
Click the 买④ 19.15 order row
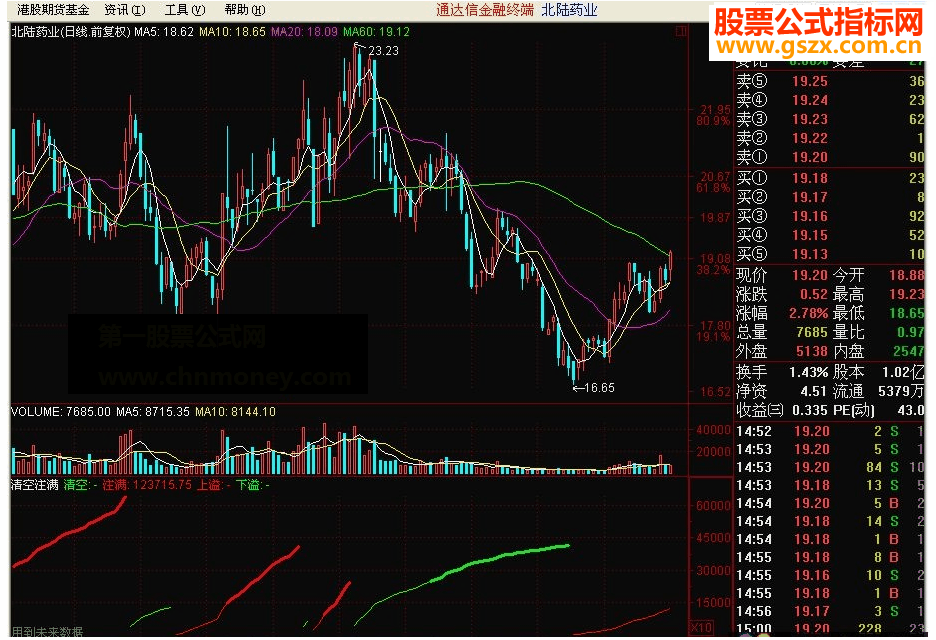(829, 235)
